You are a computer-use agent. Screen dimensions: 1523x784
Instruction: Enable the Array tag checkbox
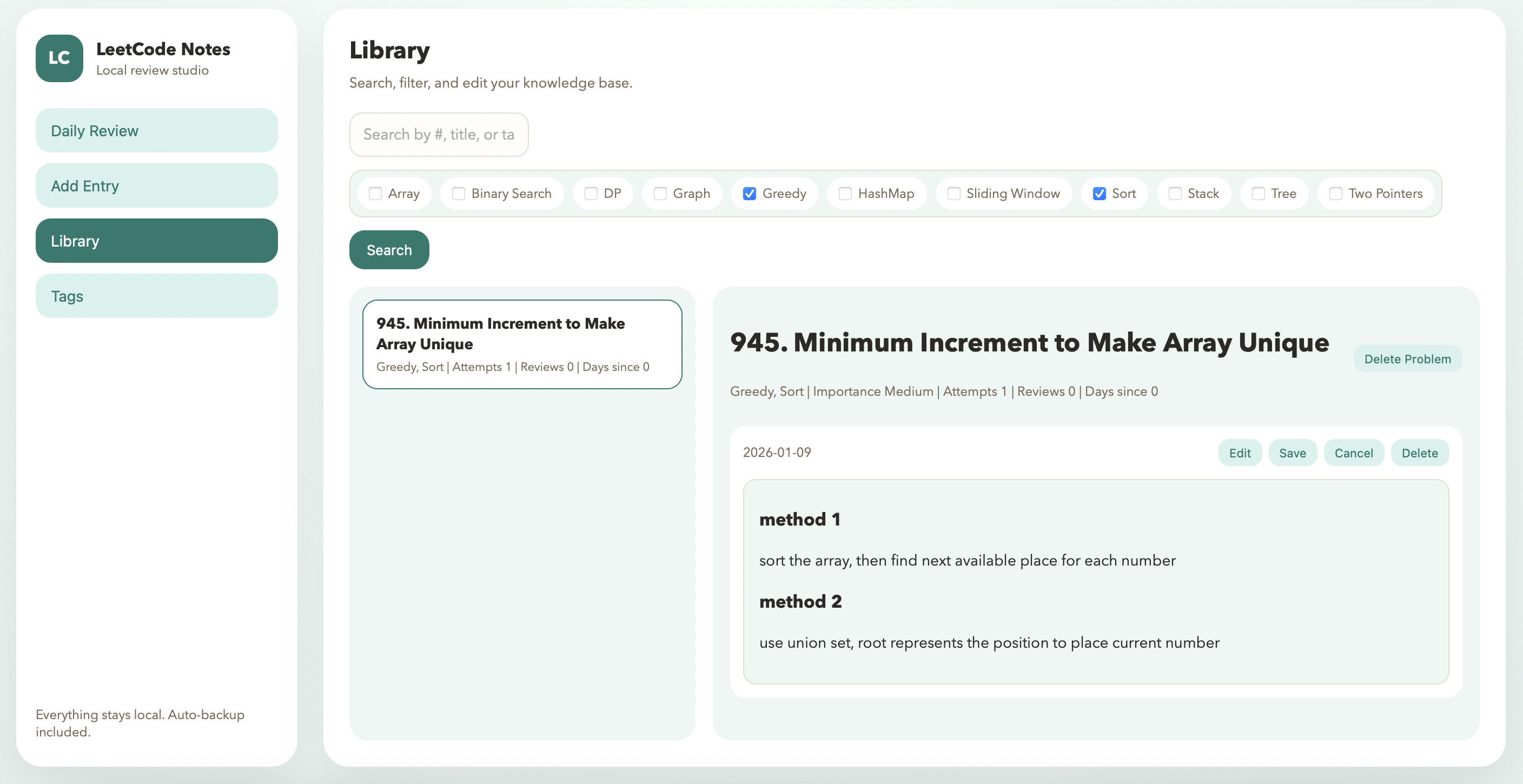[375, 194]
